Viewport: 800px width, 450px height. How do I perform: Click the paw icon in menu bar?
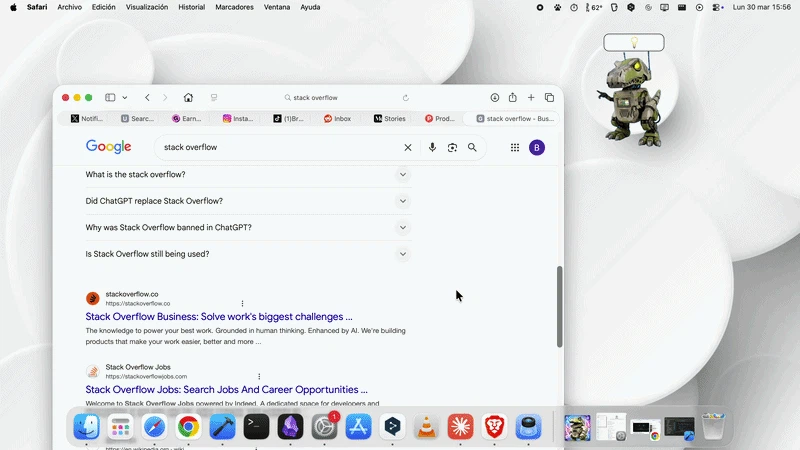tap(557, 7)
